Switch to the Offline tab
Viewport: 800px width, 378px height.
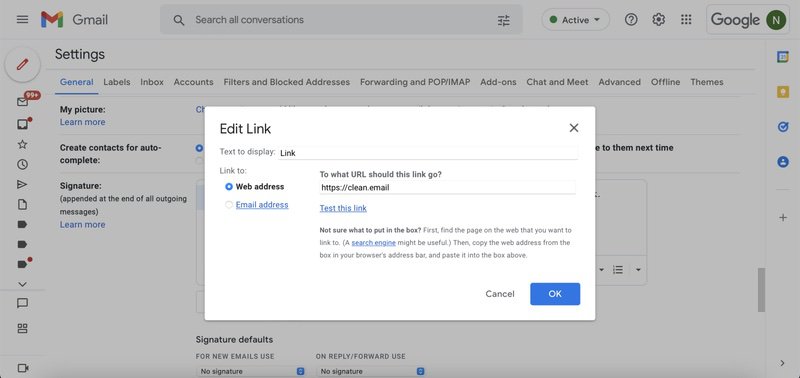665,82
